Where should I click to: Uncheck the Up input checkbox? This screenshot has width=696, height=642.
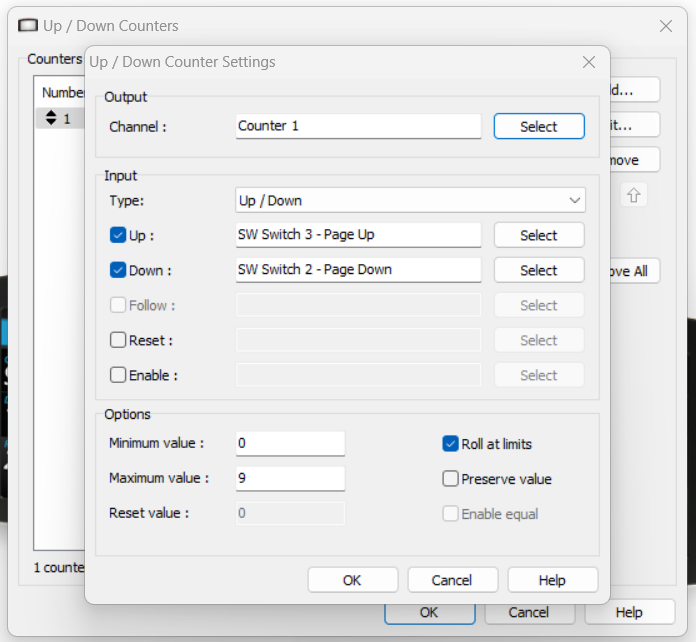tap(118, 235)
